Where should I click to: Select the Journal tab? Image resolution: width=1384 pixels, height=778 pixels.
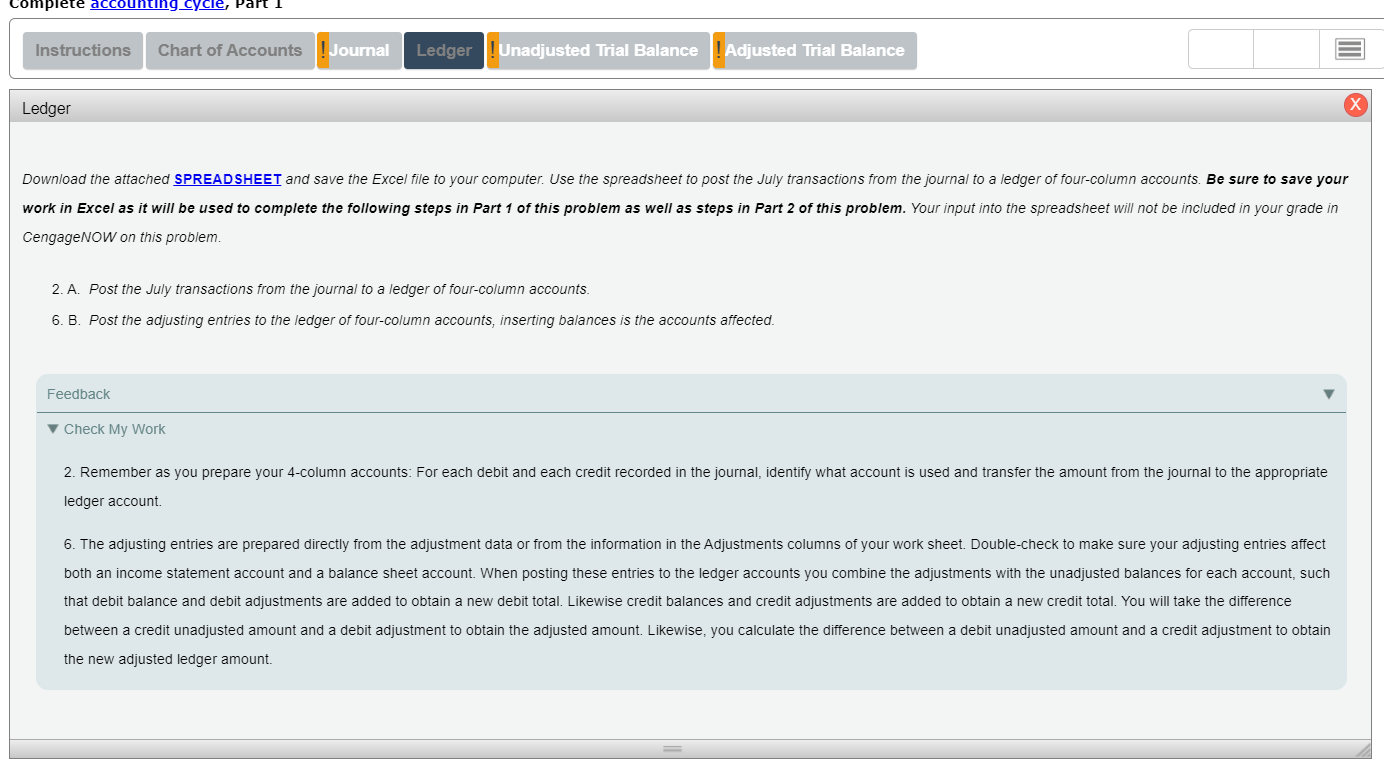[360, 50]
